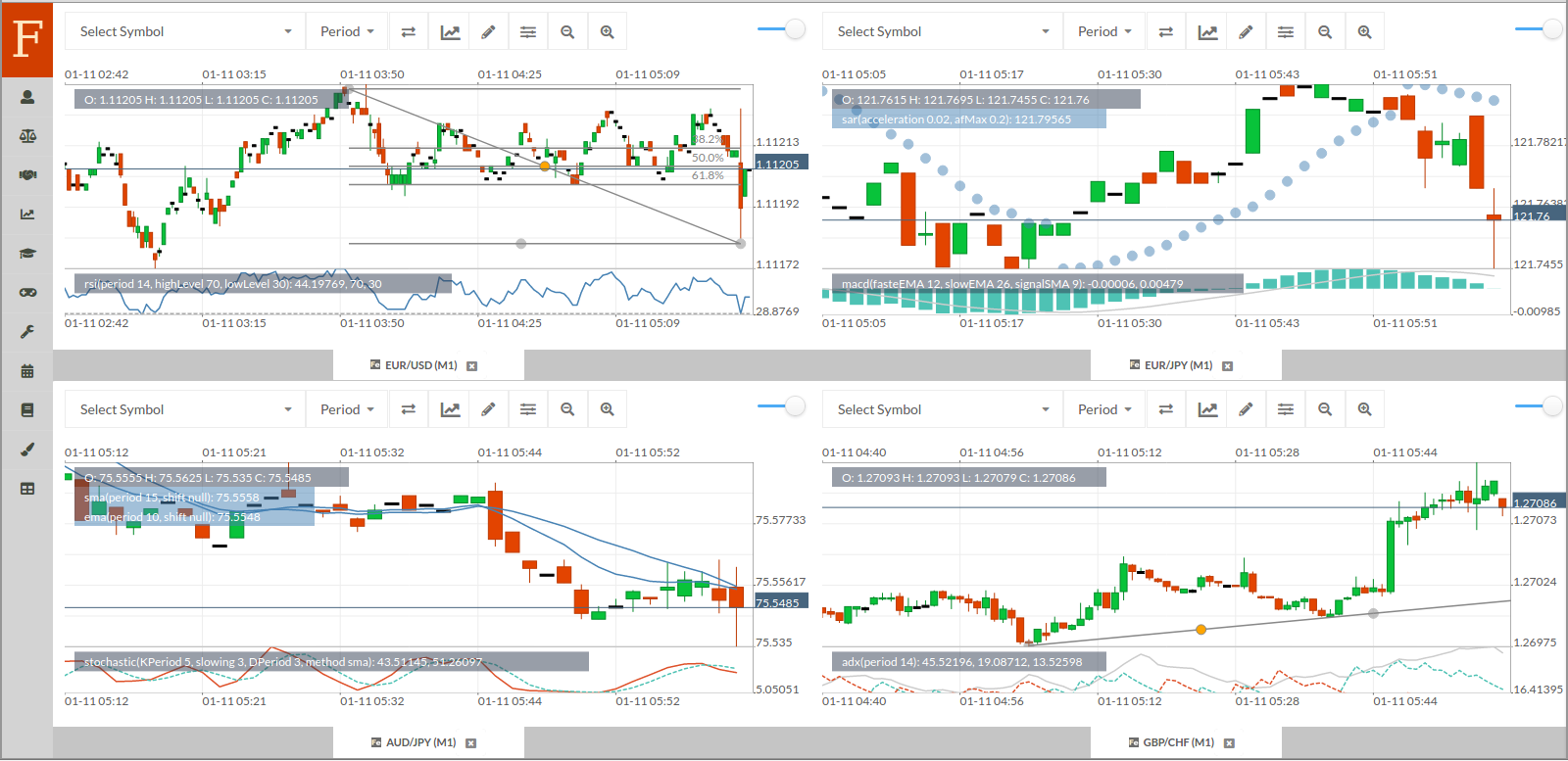
Task: Zoom out on the AUD/JPY chart
Action: click(567, 410)
